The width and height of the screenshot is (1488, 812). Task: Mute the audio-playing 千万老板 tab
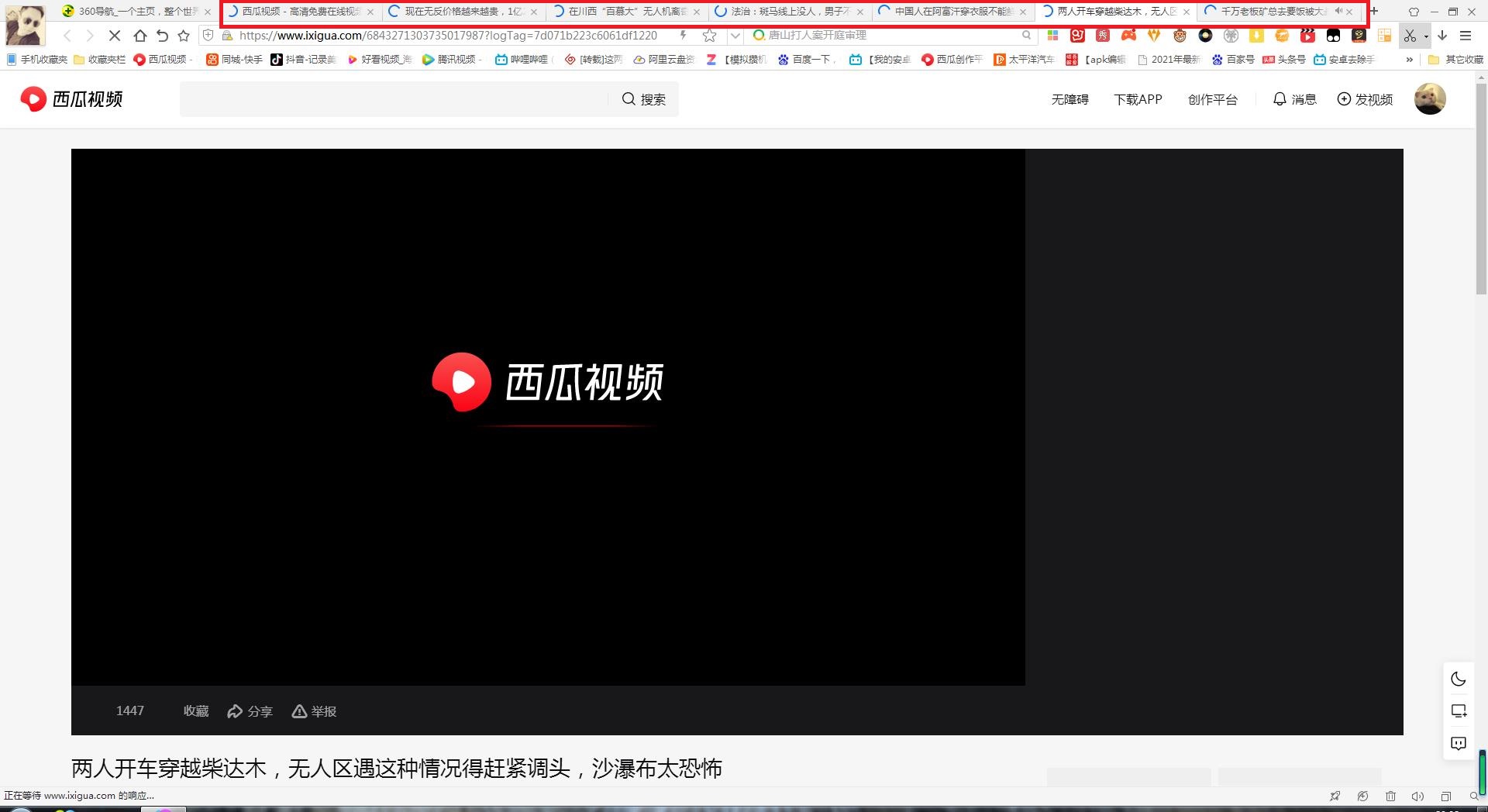[1338, 12]
